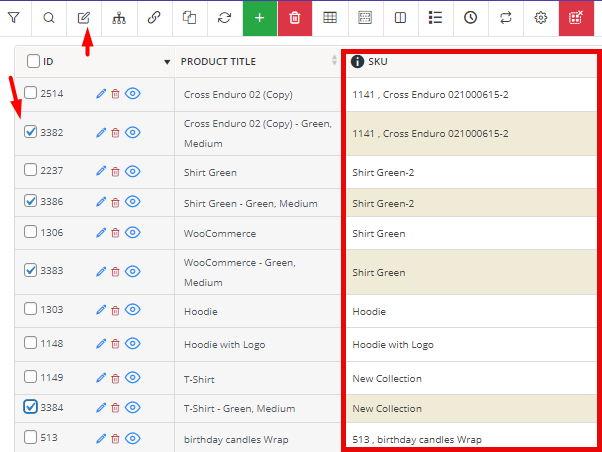The width and height of the screenshot is (602, 452).
Task: Check the box for product 1303
Action: pyautogui.click(x=30, y=309)
